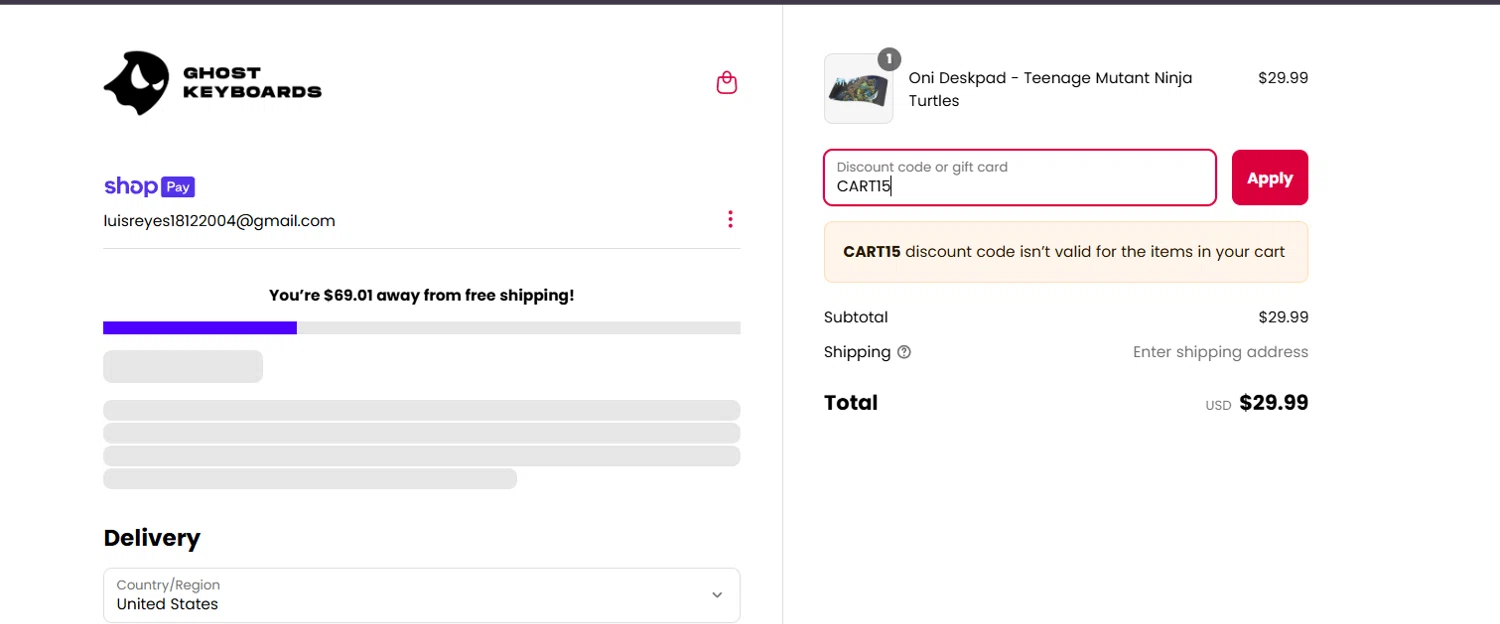Click the Subtotal label
1500x624 pixels.
click(x=856, y=318)
